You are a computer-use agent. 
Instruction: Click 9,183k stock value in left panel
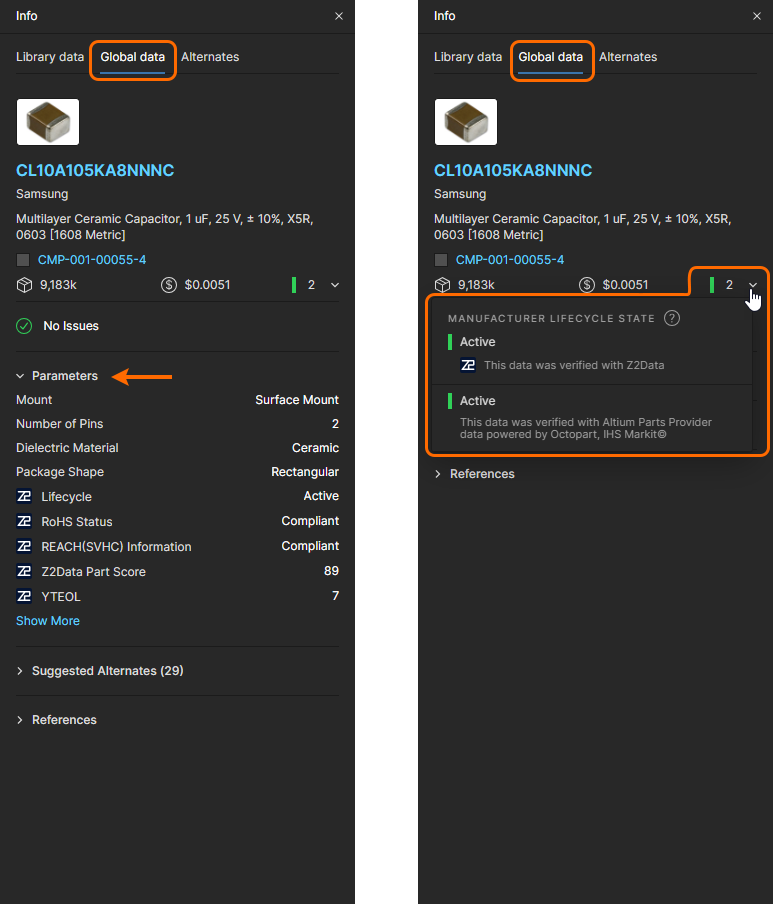[58, 285]
